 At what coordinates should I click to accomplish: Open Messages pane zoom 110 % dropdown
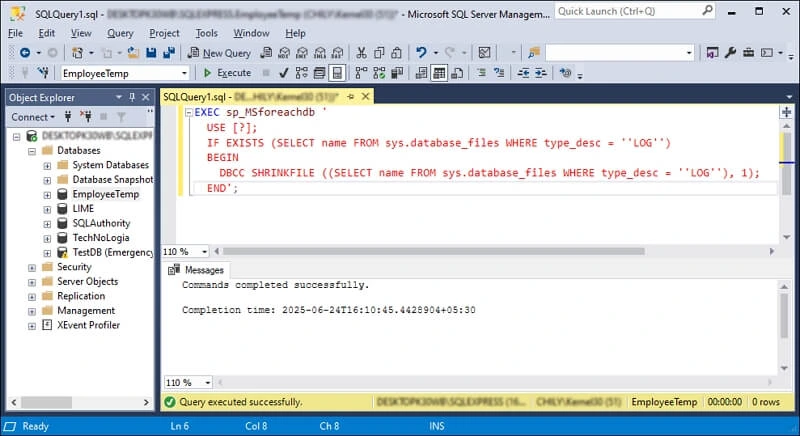coord(208,382)
